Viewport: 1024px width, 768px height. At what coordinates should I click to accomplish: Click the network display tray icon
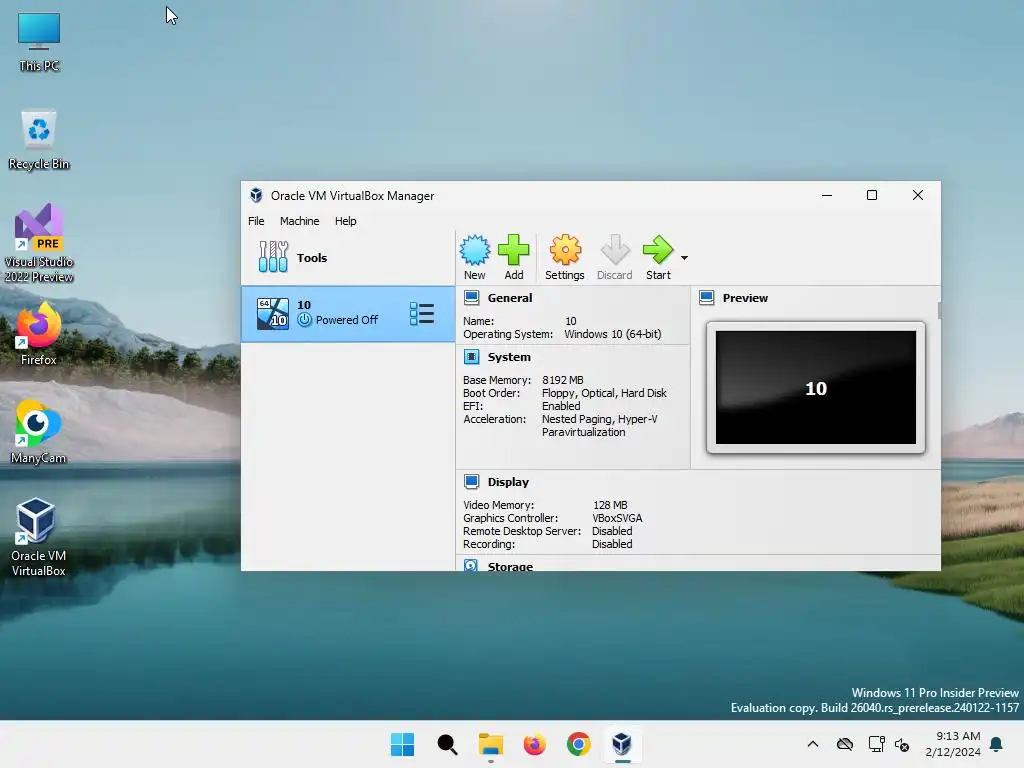[876, 744]
